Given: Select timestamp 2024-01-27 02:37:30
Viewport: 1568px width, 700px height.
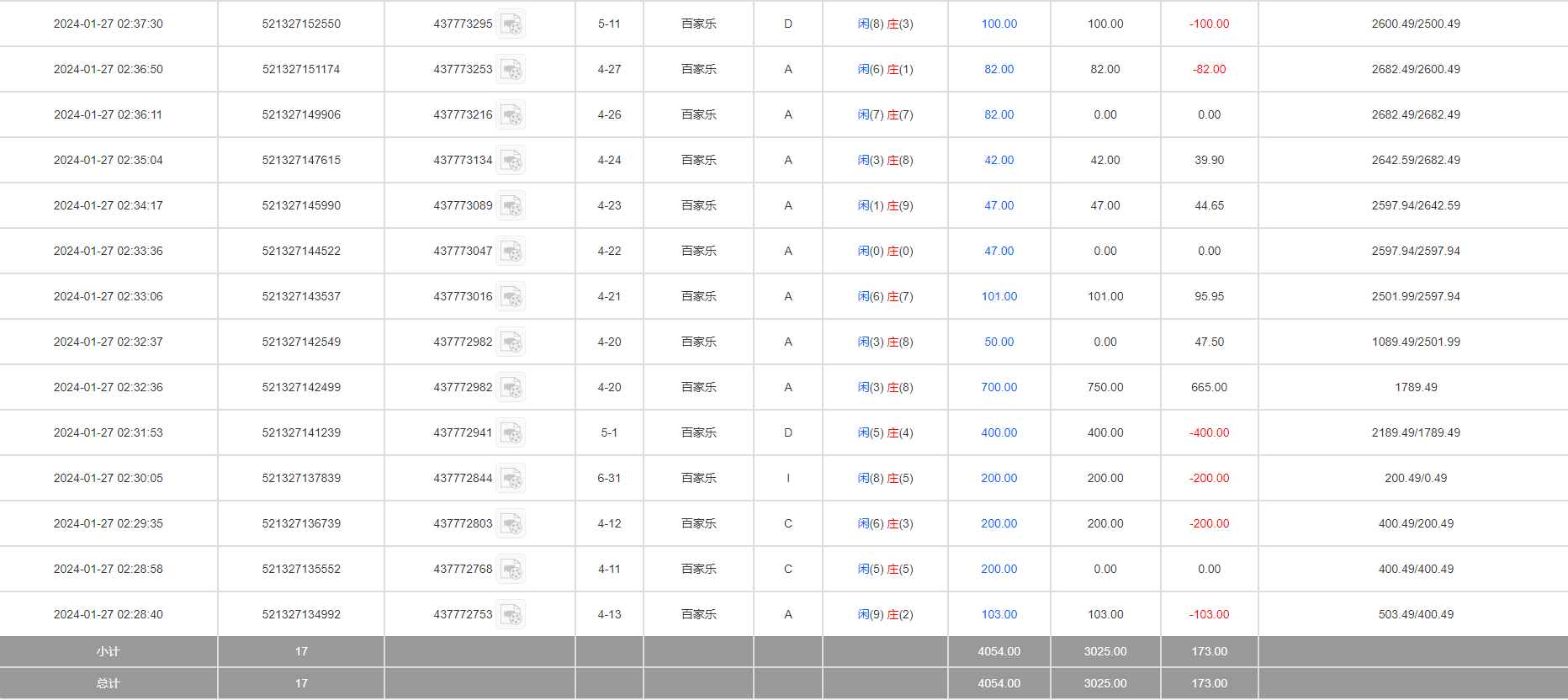Looking at the screenshot, I should point(109,24).
